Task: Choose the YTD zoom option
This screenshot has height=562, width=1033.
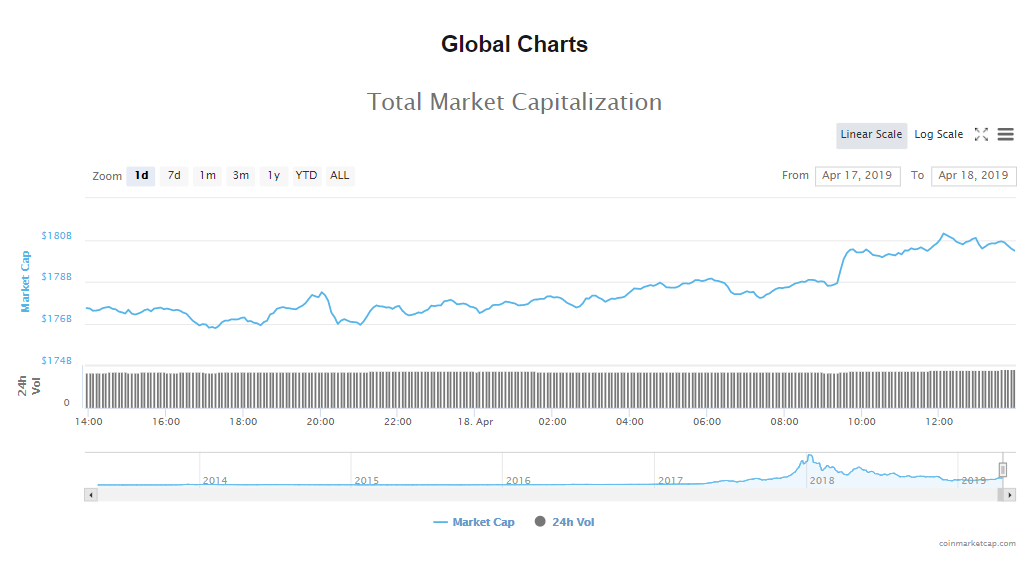Action: coord(306,176)
